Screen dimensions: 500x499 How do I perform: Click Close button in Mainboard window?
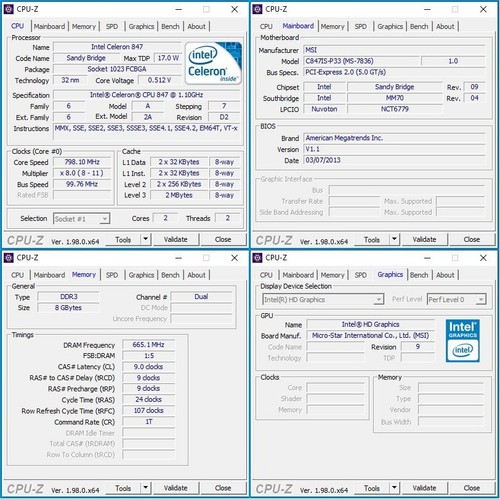tap(472, 239)
